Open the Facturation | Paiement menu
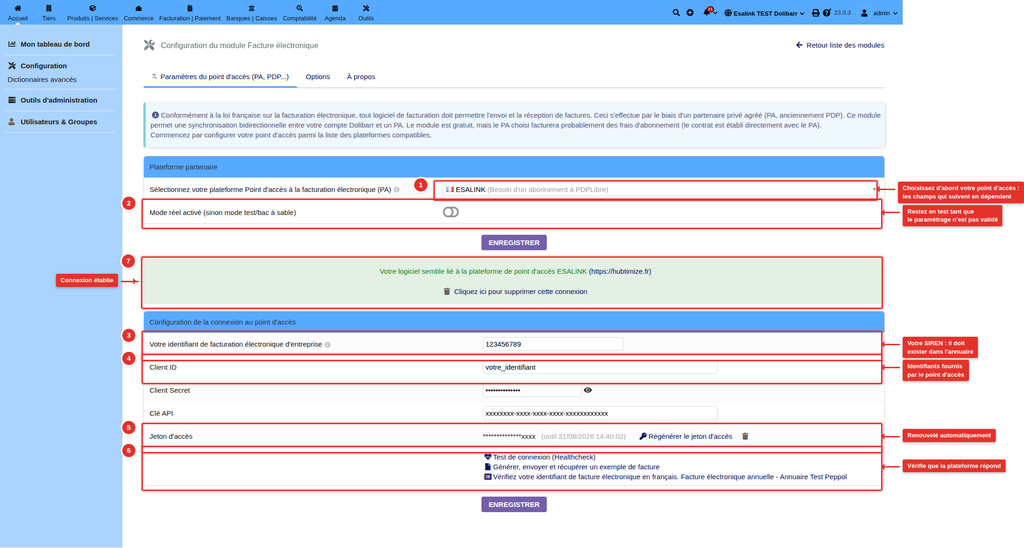Image resolution: width=1024 pixels, height=548 pixels. click(x=190, y=12)
